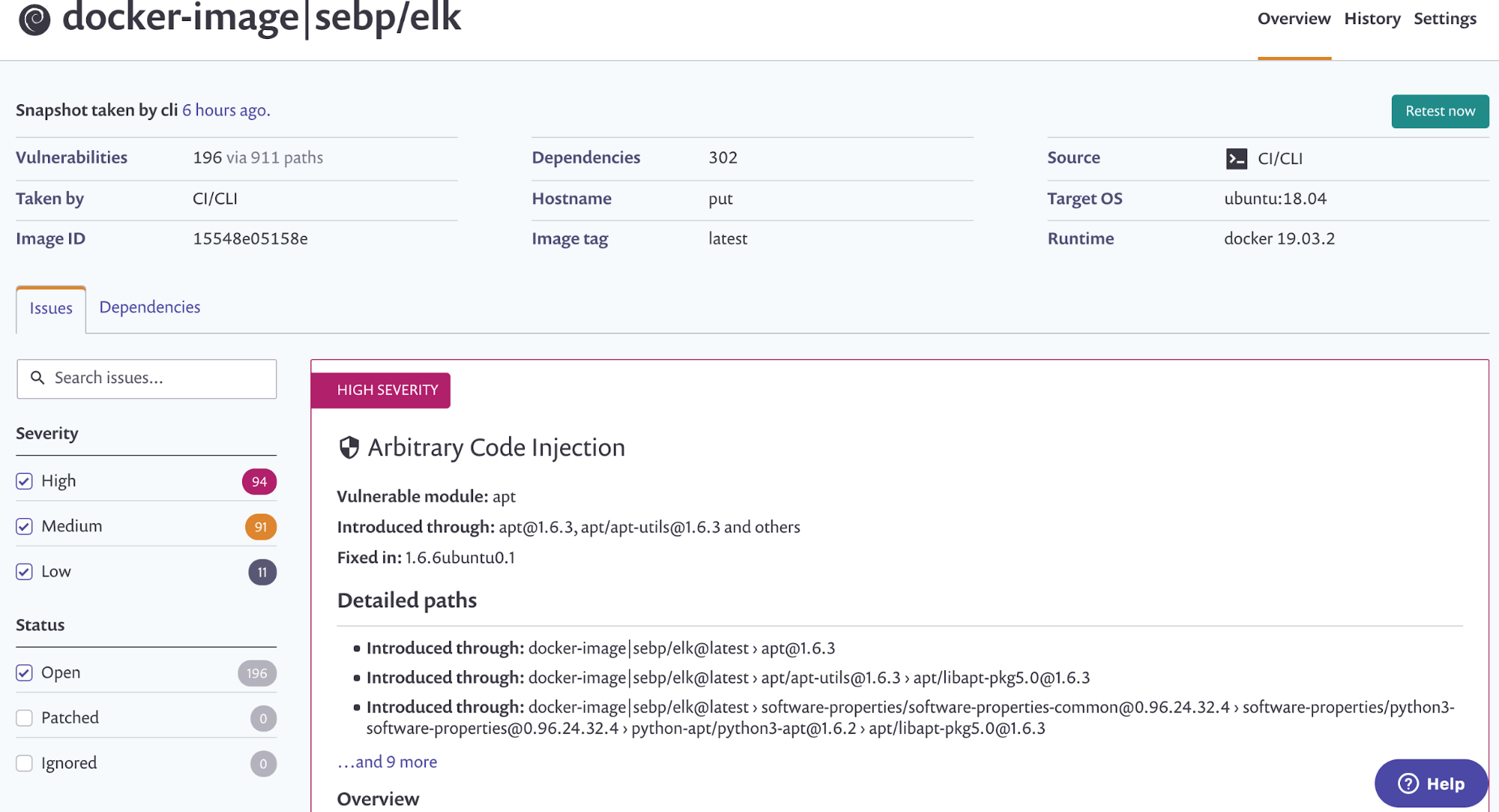Click the shield icon beside Arbitrary Code Injection
Viewport: 1499px width, 812px height.
[x=349, y=448]
